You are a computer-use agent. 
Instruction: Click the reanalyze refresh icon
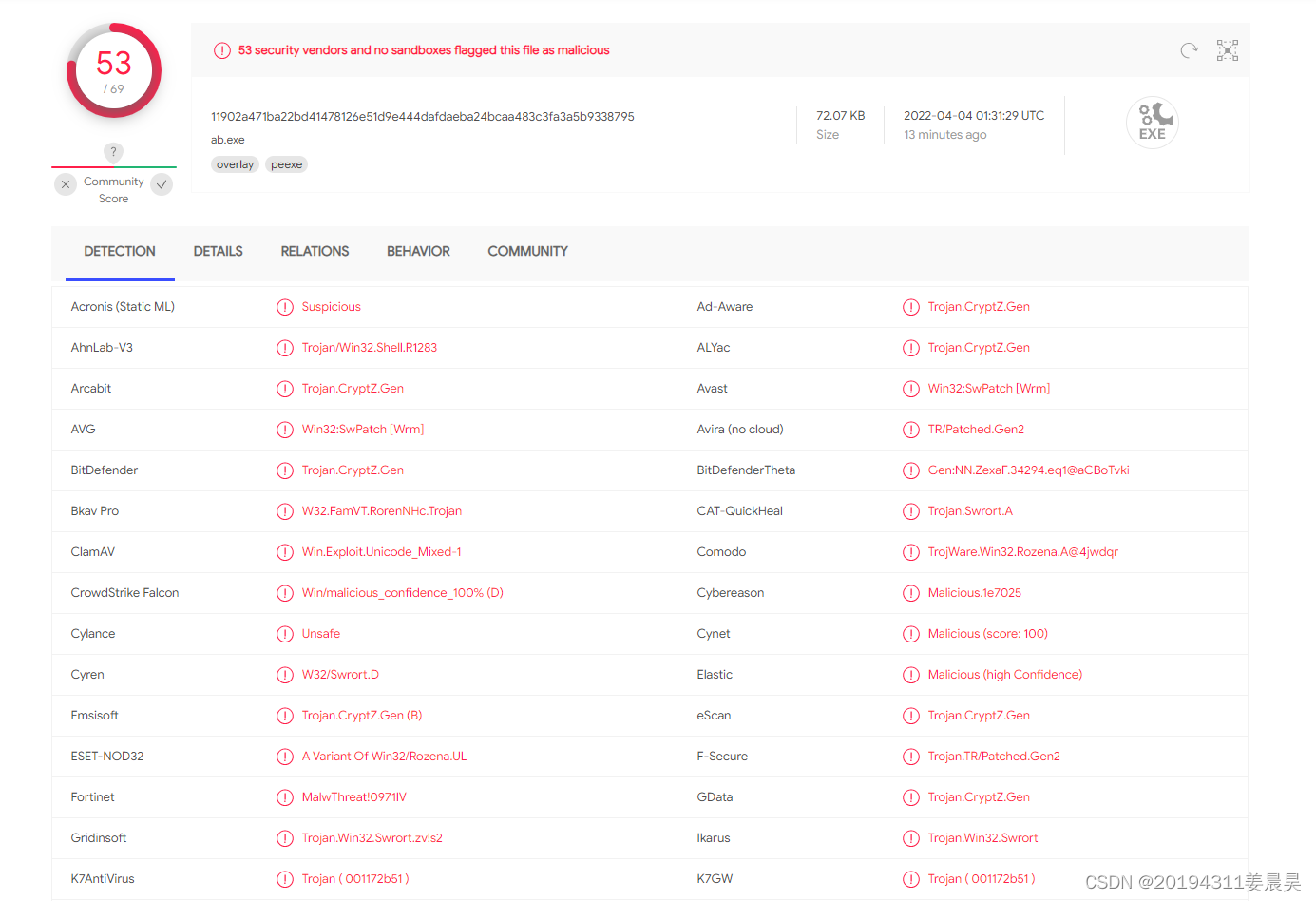click(1189, 50)
